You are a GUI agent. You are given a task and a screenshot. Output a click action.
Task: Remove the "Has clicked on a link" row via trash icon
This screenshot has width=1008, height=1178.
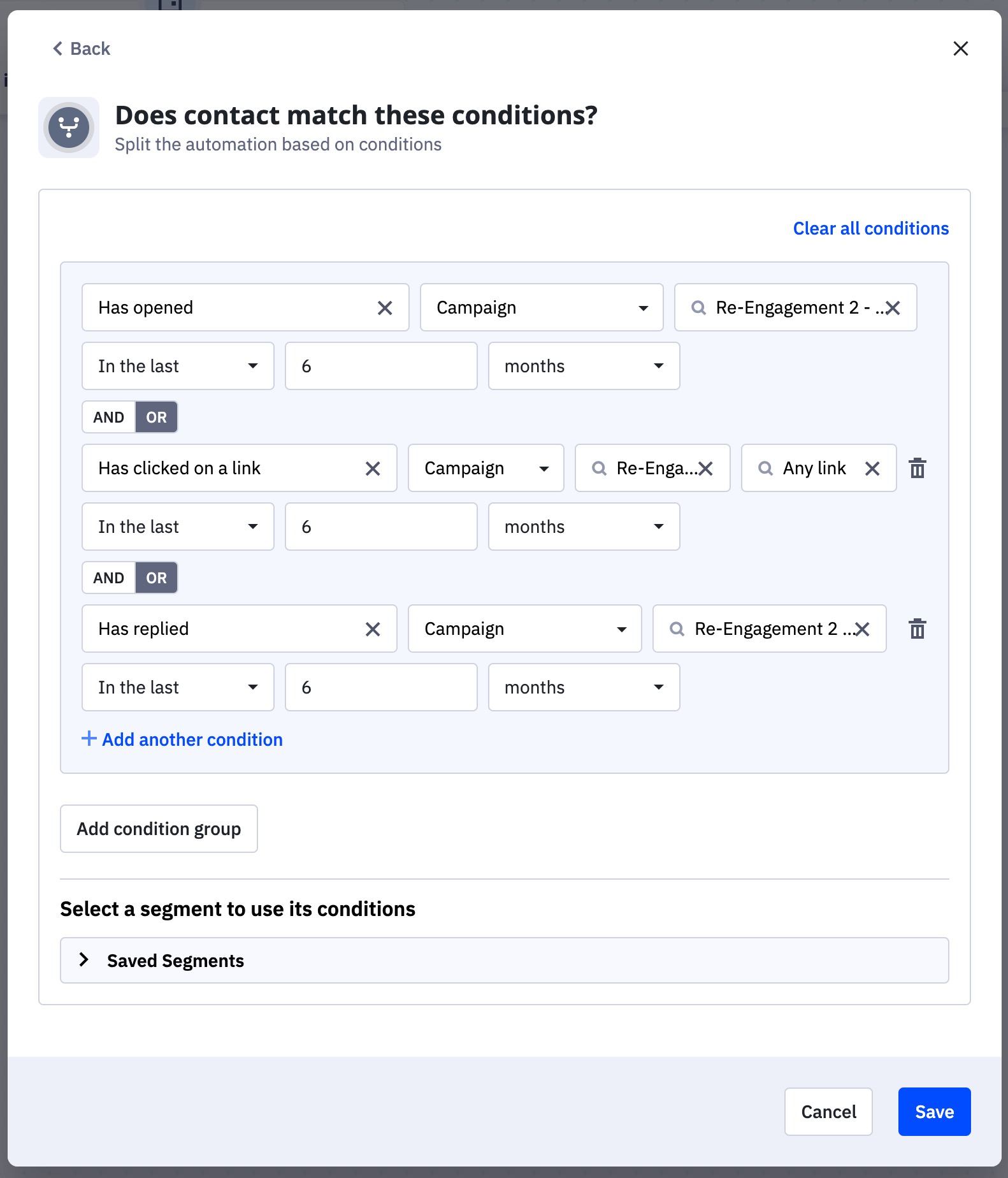point(918,469)
